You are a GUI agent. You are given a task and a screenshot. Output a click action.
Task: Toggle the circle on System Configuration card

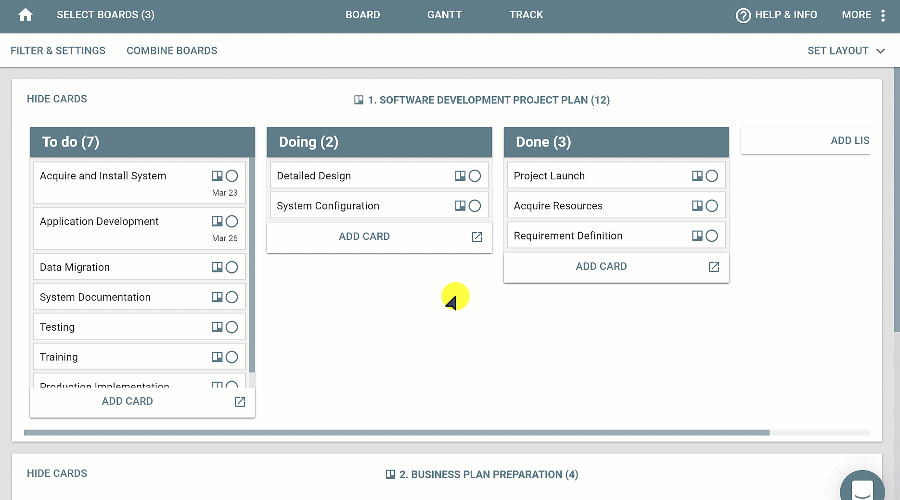[475, 206]
